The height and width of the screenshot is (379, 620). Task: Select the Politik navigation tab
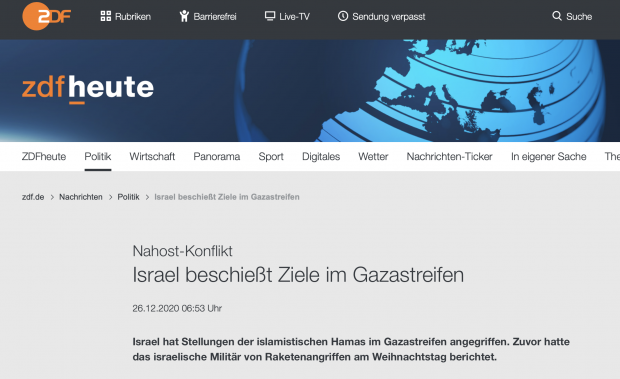click(x=98, y=157)
